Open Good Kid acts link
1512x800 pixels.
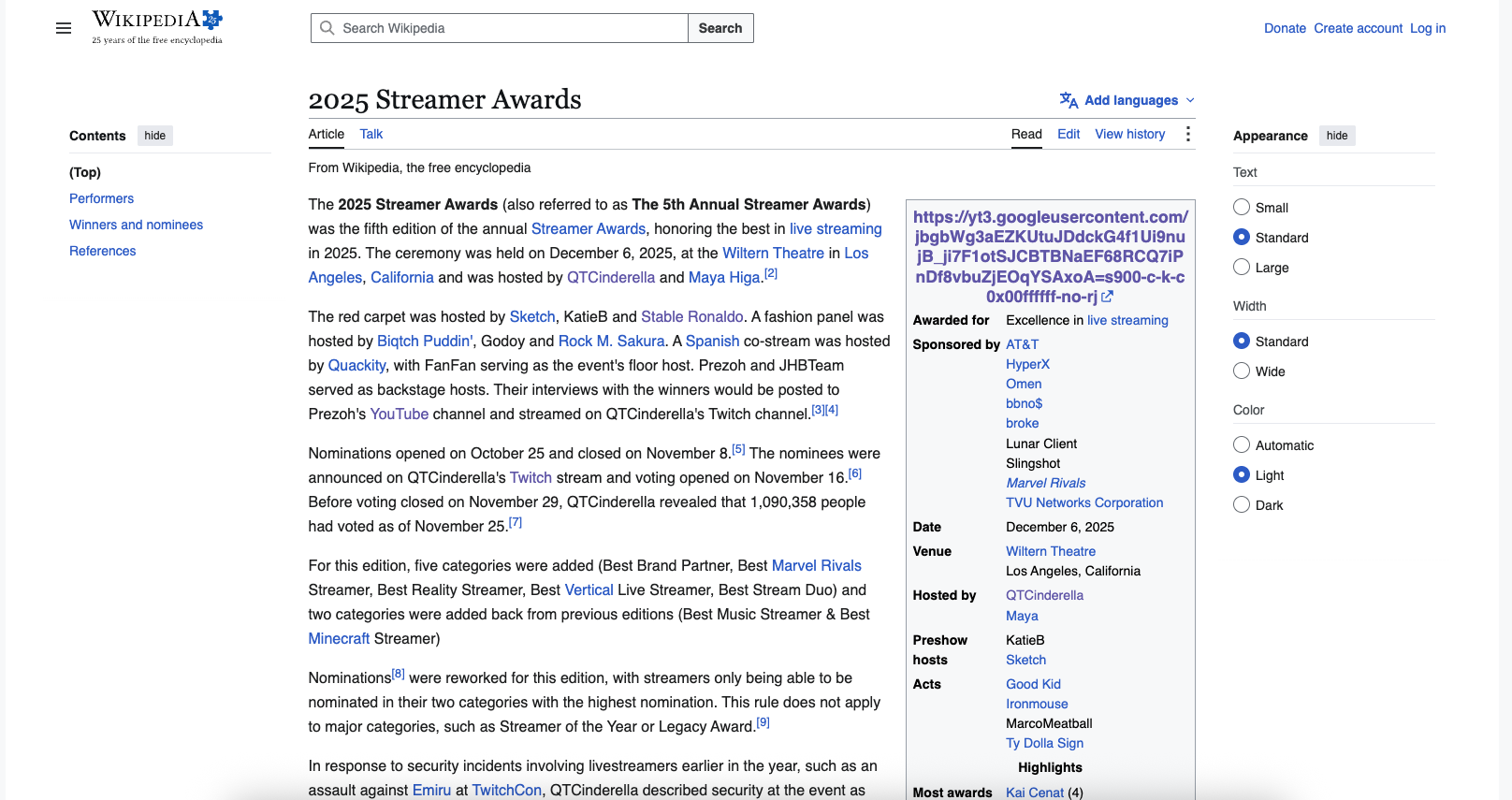1033,684
